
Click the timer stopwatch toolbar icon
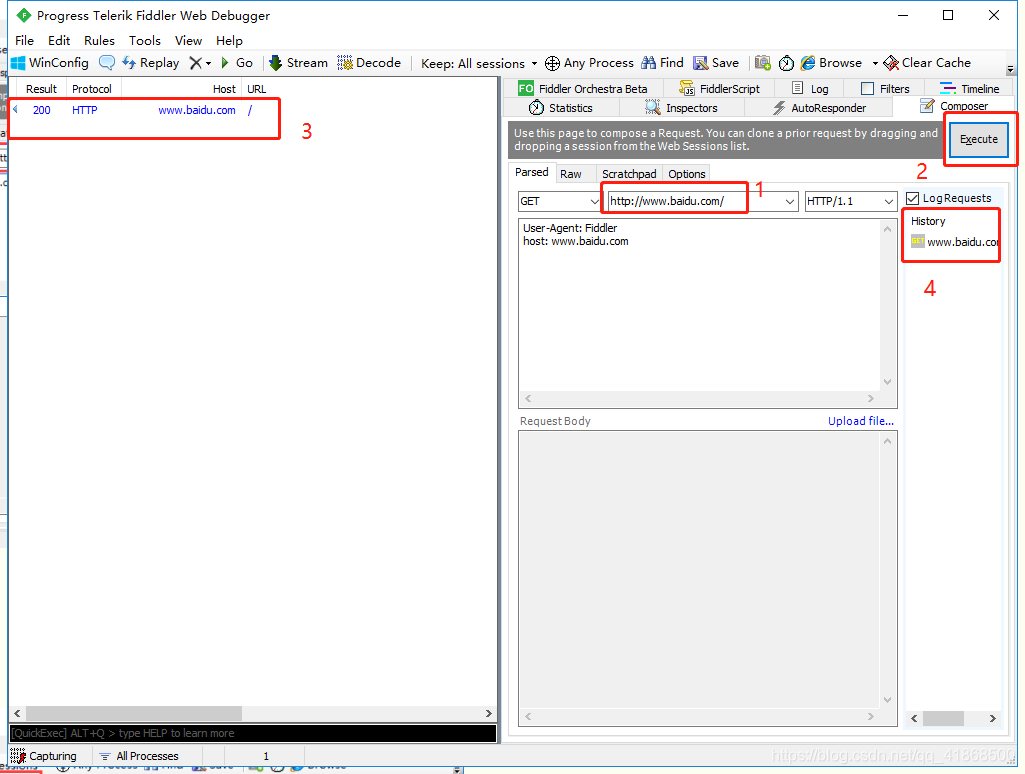coord(786,63)
